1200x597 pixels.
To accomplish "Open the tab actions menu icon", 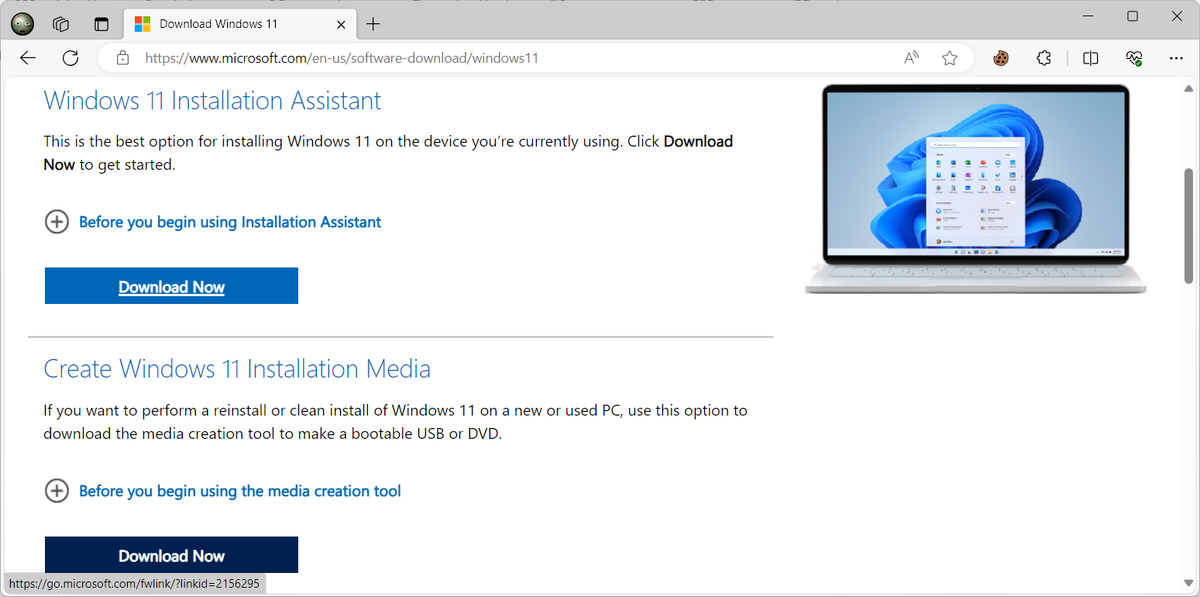I will coord(100,23).
